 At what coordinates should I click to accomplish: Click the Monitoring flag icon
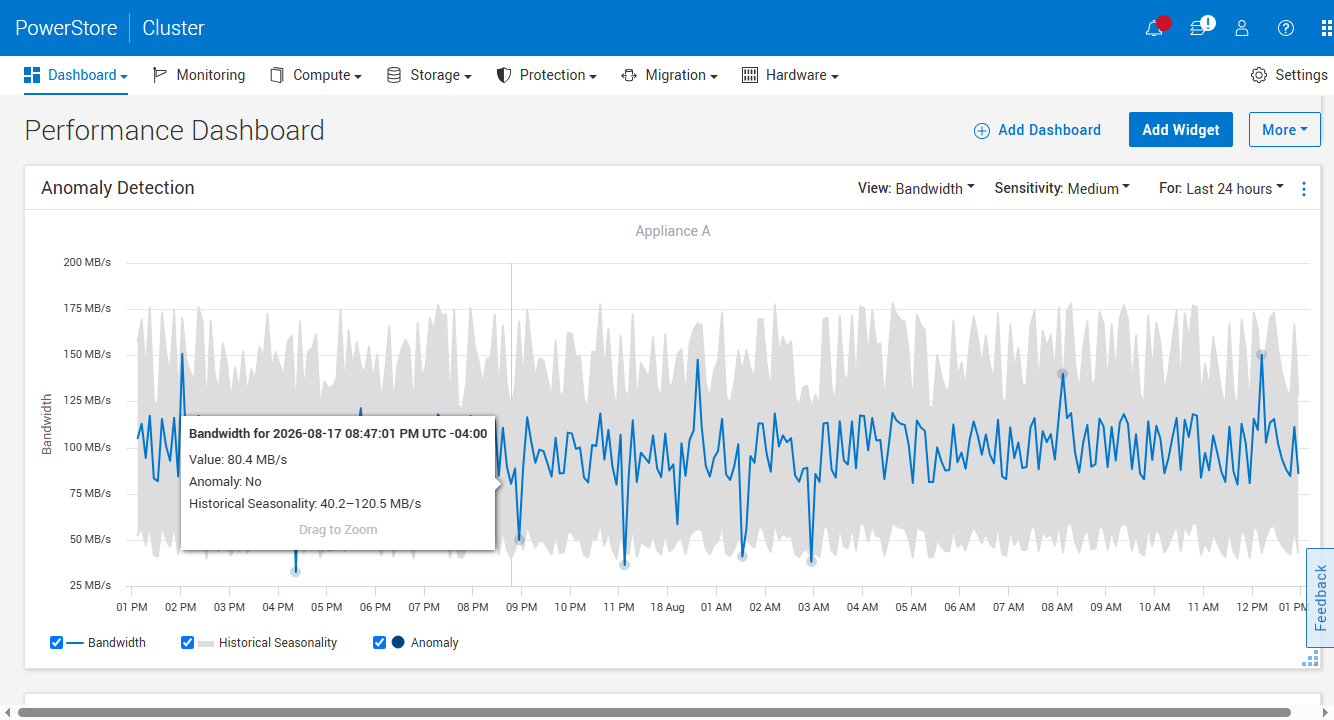click(160, 75)
